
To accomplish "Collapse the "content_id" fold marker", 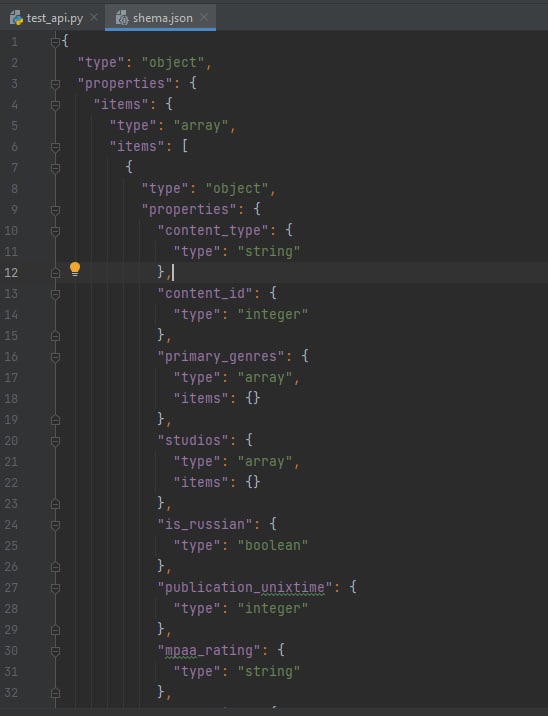I will coord(55,294).
